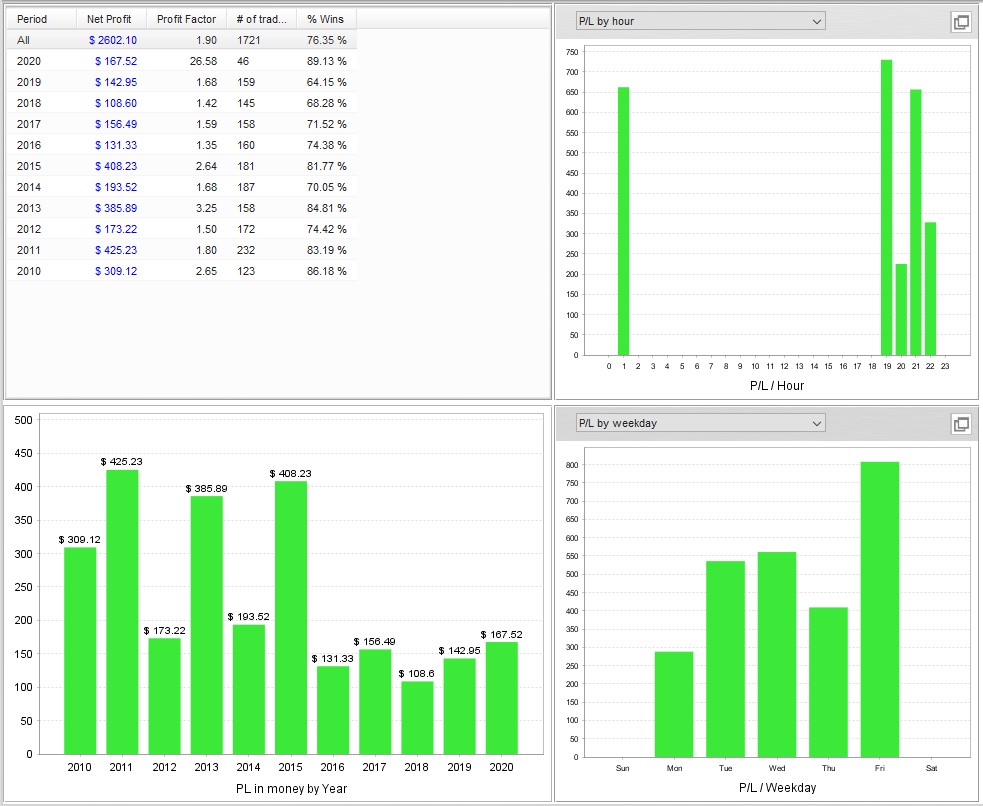Select the 2020 period row
The width and height of the screenshot is (983, 806).
[x=182, y=61]
